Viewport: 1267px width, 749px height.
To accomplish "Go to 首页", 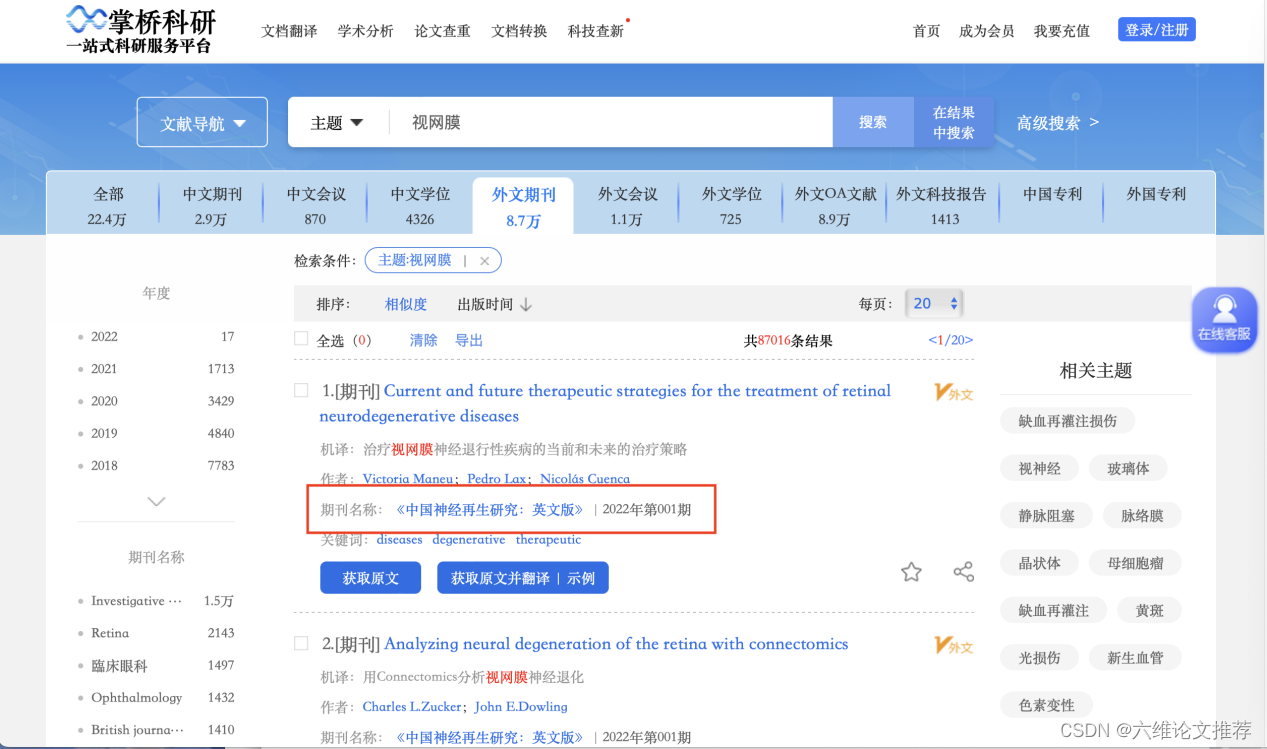I will click(926, 31).
